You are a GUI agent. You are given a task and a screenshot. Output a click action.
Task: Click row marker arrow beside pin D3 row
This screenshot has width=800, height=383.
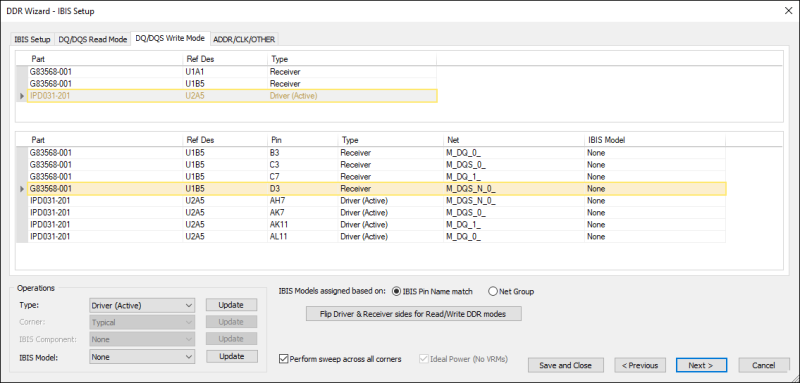(x=21, y=189)
